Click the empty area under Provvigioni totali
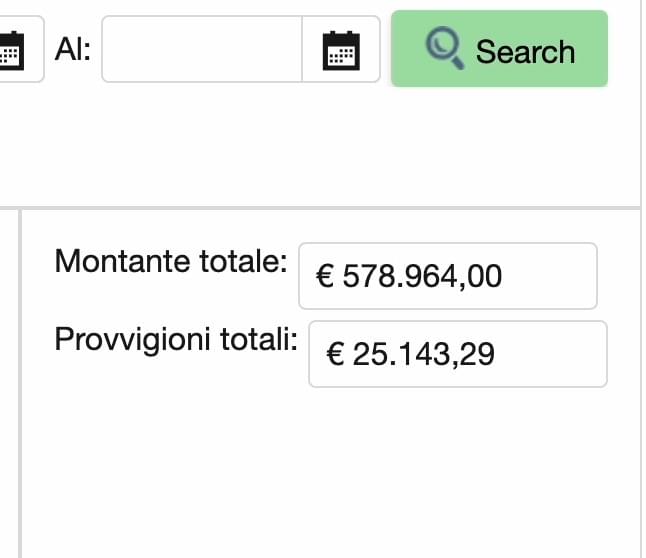646x558 pixels. [330, 470]
